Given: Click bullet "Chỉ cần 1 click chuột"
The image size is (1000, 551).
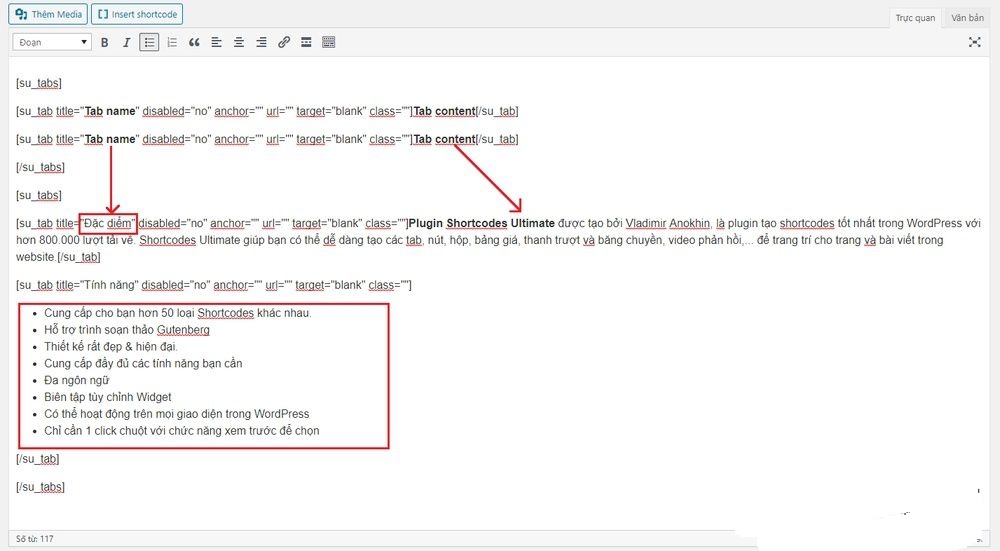Looking at the screenshot, I should [182, 431].
